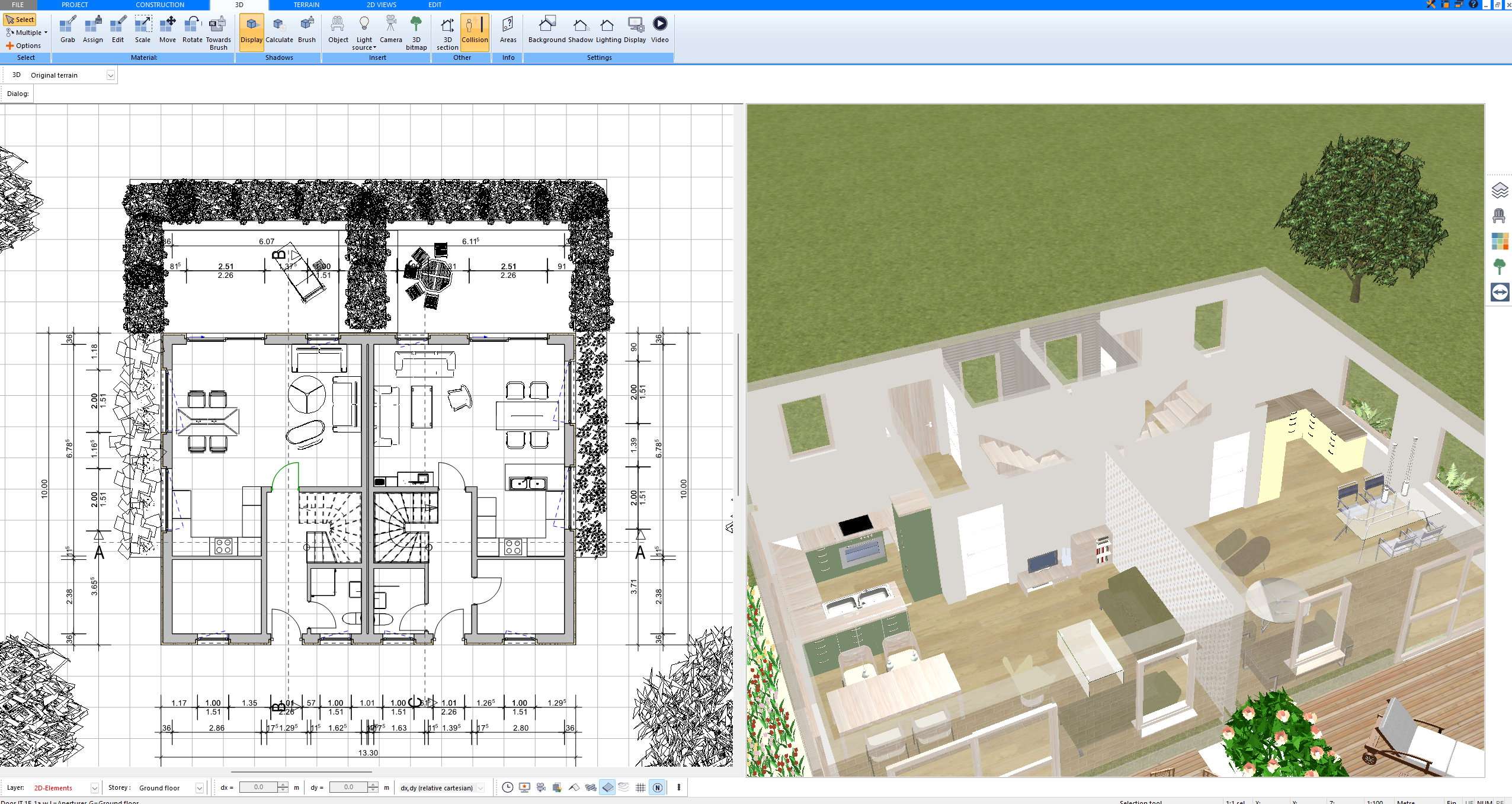Image resolution: width=1512 pixels, height=804 pixels.
Task: Open the FILE tab
Action: 18,5
